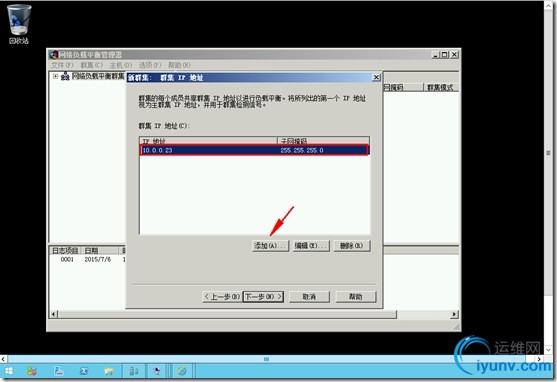Viewport: 557px width, 382px height.
Task: Open the 选项(P) menu
Action: [x=150, y=65]
